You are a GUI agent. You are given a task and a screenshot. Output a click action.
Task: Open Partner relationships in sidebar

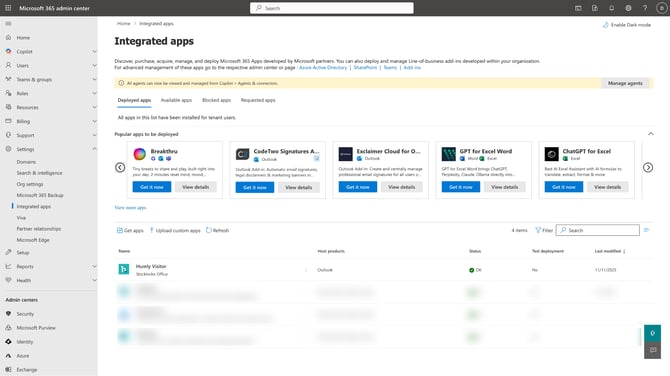tap(38, 229)
